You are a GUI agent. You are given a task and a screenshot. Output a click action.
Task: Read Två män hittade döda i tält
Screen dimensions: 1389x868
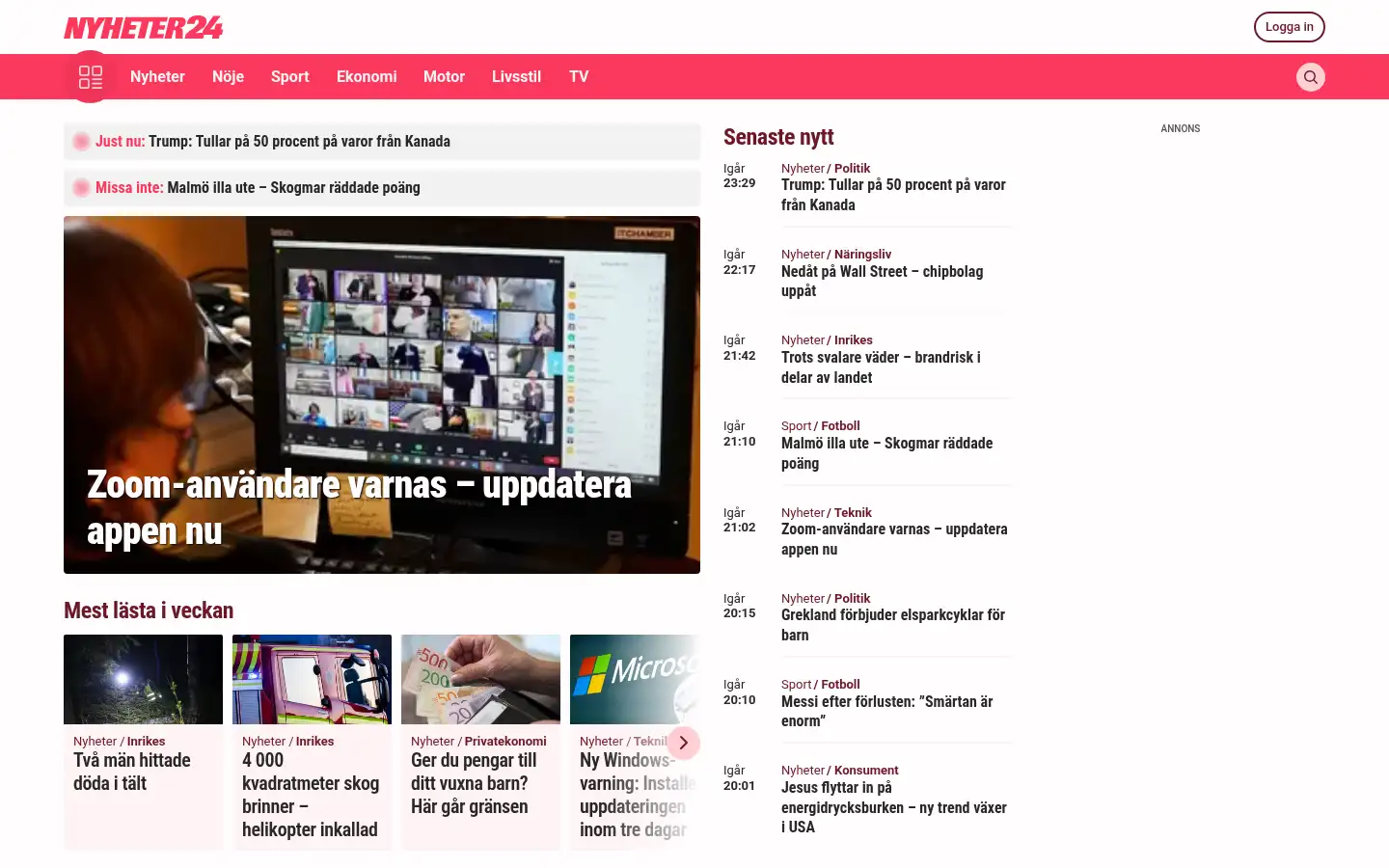132,772
